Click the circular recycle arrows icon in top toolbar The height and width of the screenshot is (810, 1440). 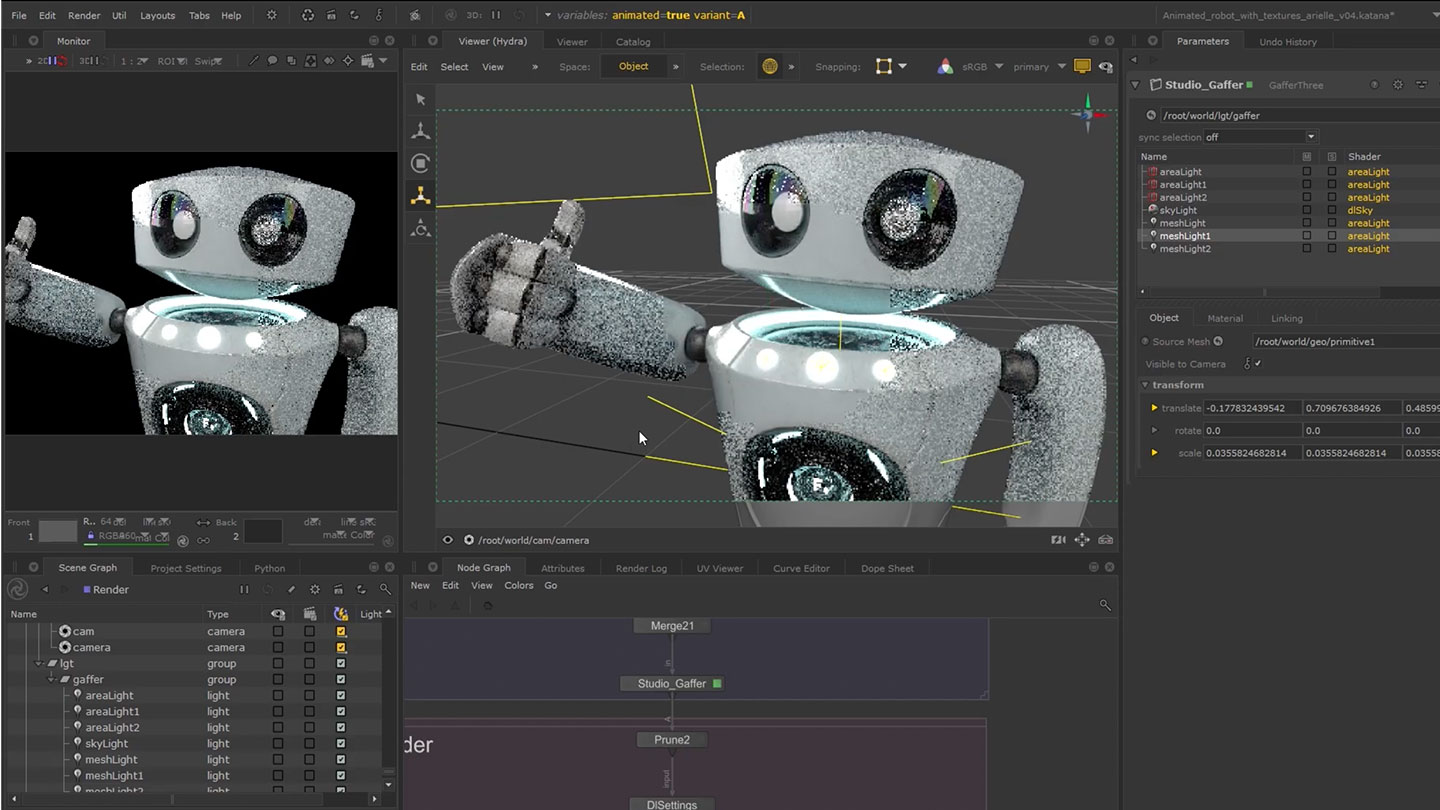coord(307,15)
